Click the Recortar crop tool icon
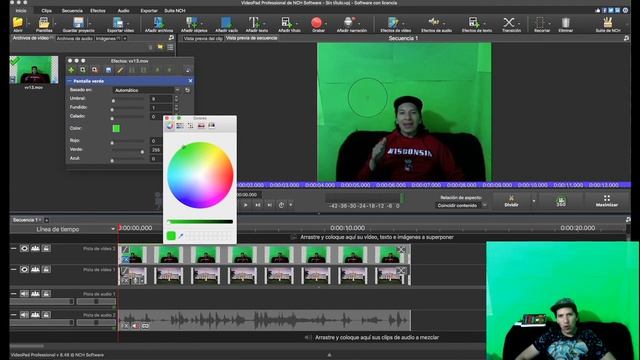Image resolution: width=640 pixels, height=360 pixels. 540,23
